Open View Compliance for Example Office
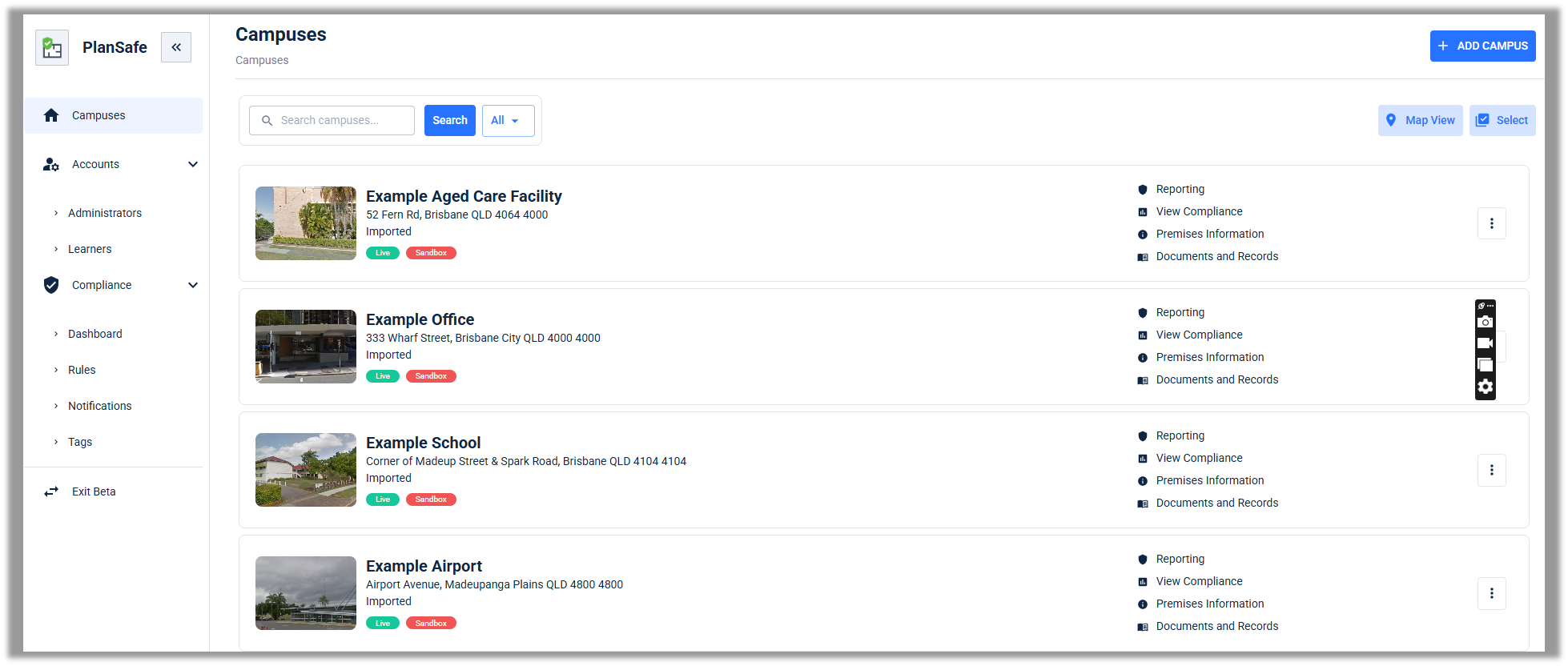The image size is (1568, 666). tap(1199, 335)
